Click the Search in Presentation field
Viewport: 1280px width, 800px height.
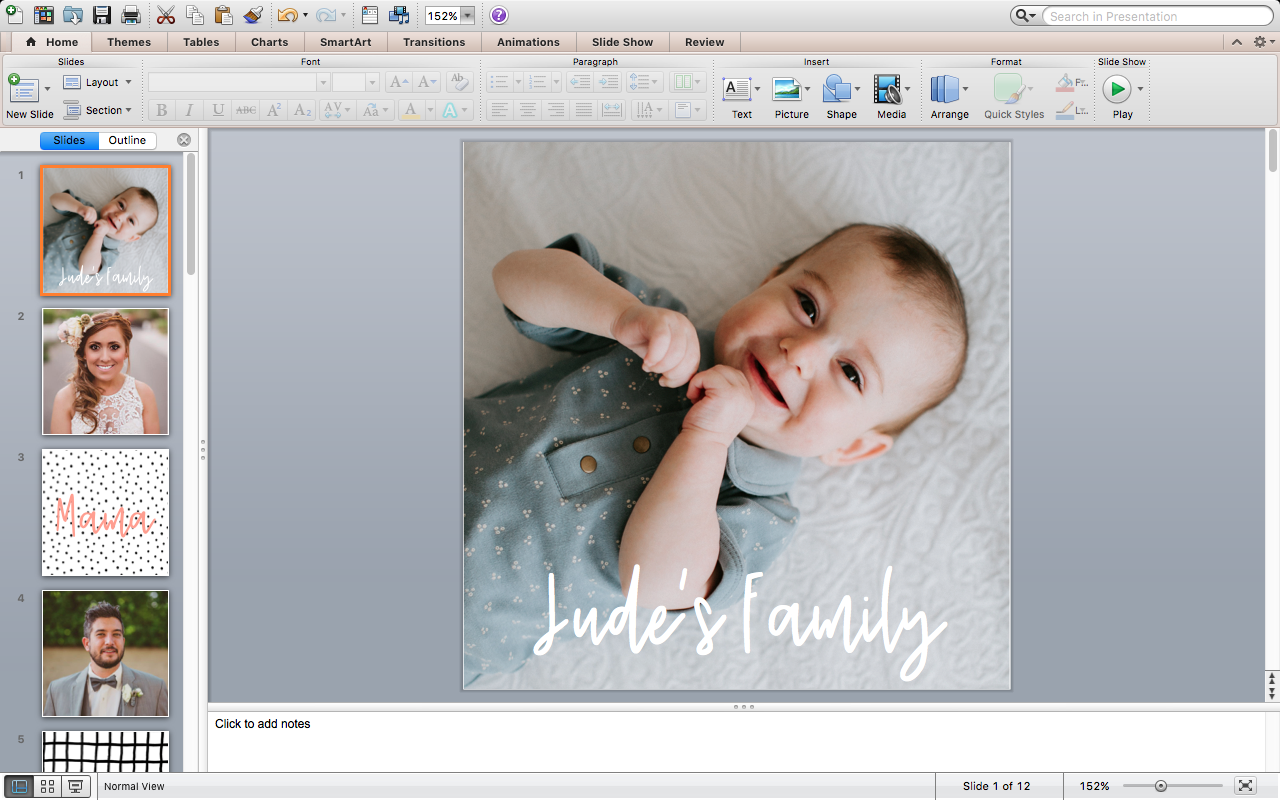click(x=1157, y=16)
